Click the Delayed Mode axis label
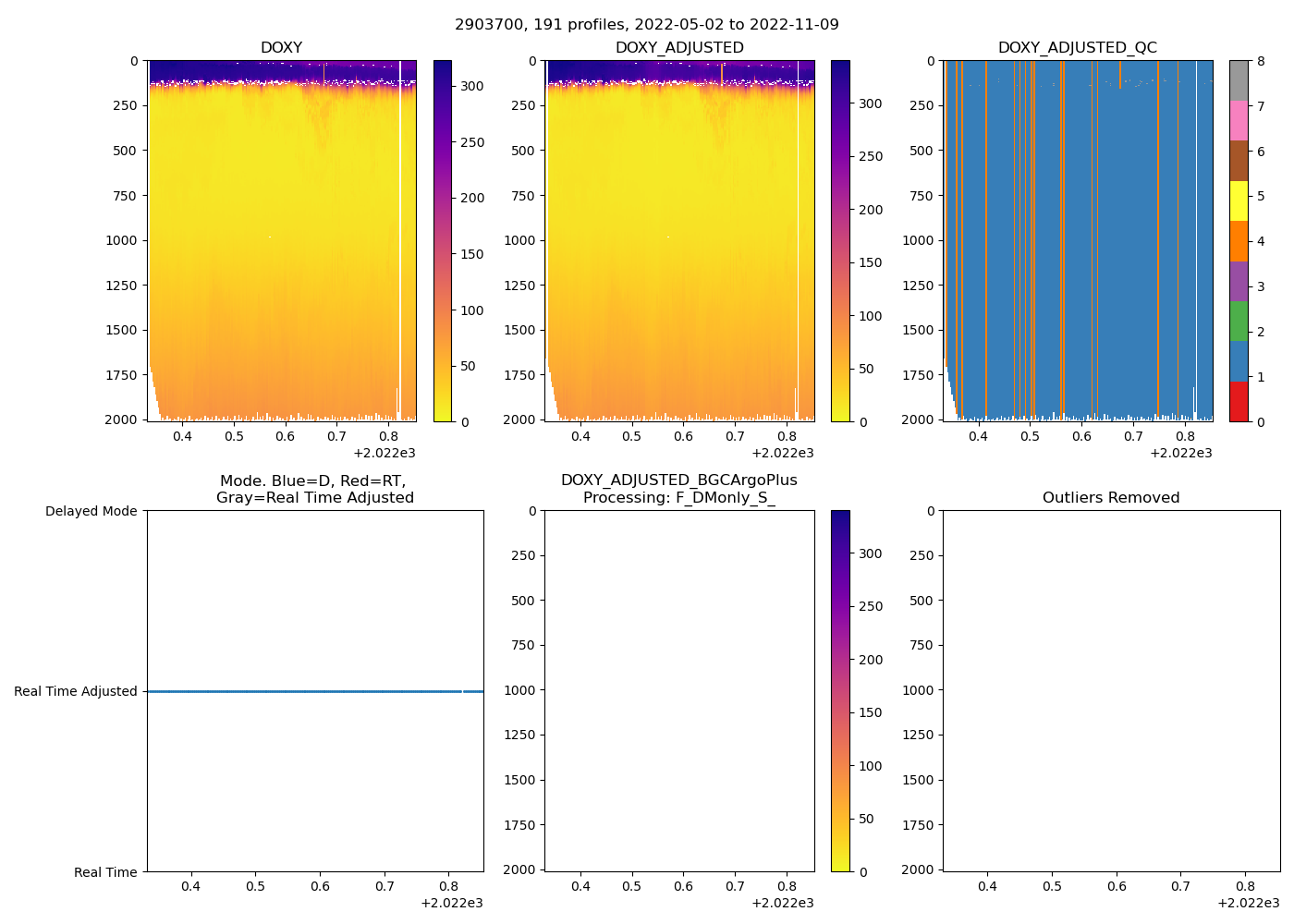Screen dimensions: 1294x924 point(91,511)
